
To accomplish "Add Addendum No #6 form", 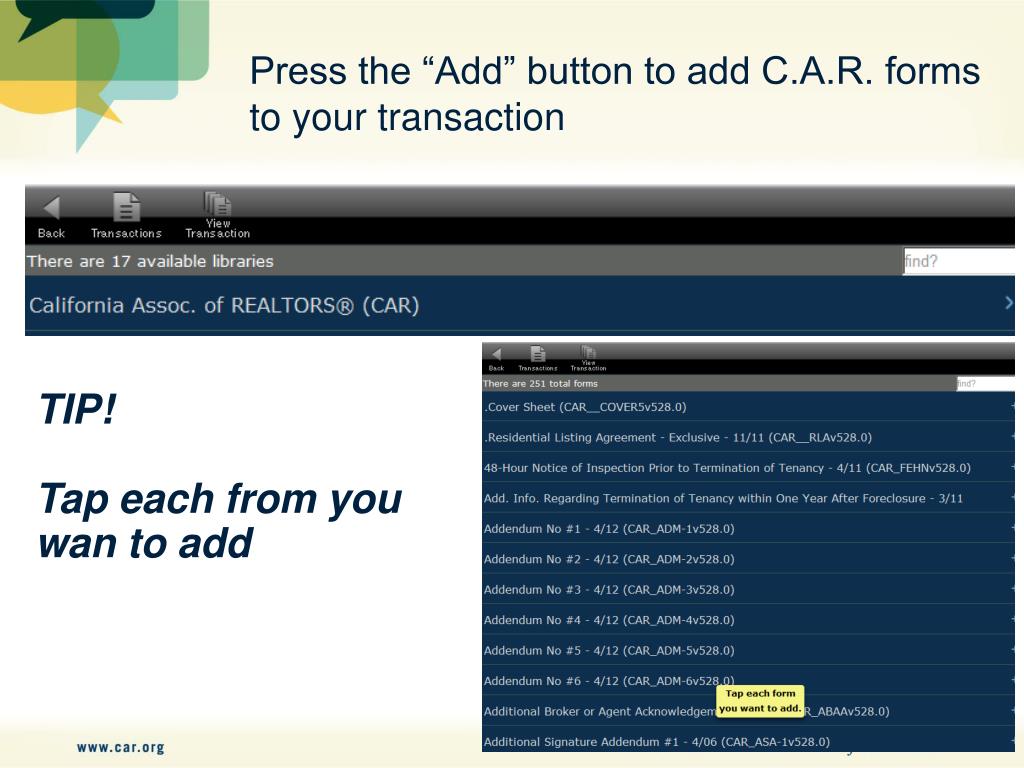I will [748, 680].
